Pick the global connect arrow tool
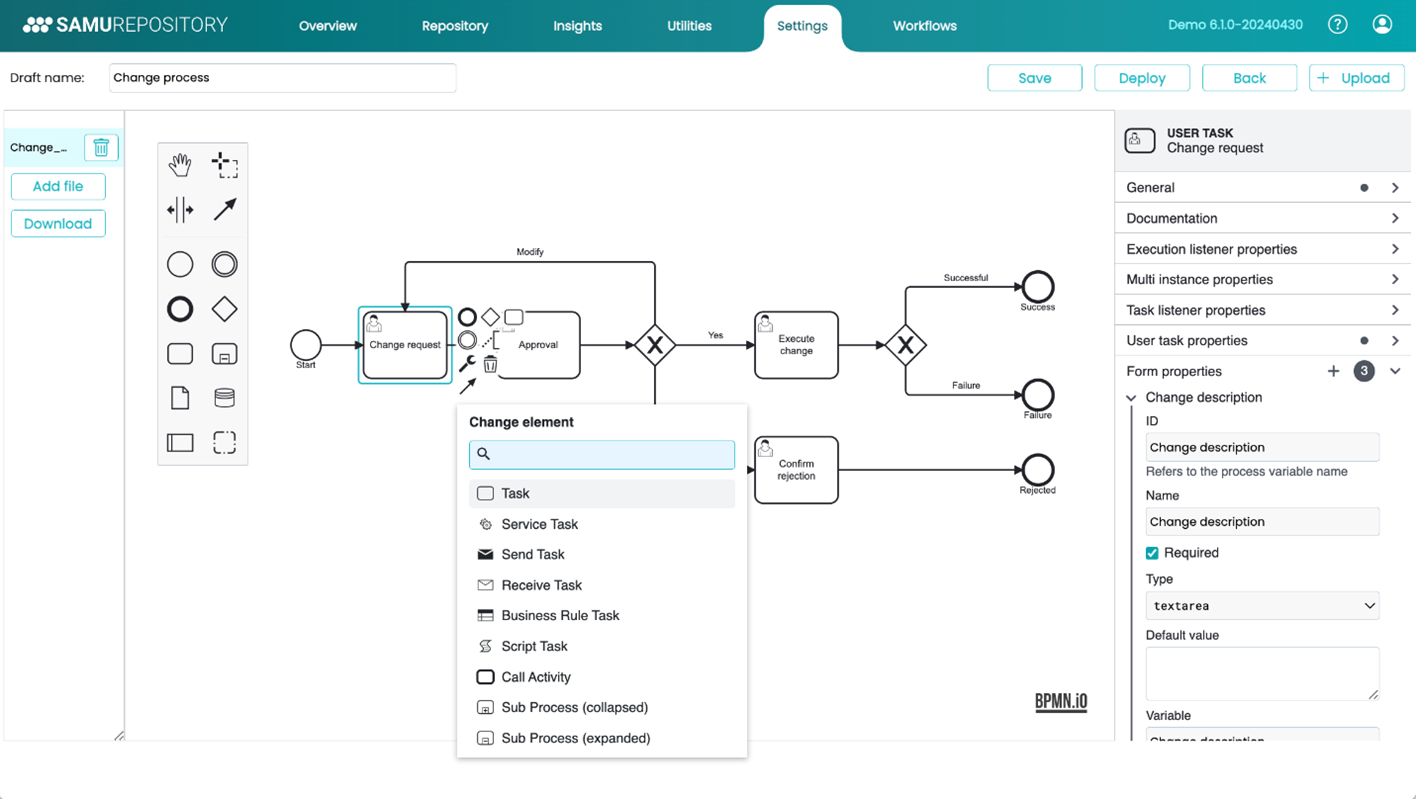 click(x=224, y=209)
